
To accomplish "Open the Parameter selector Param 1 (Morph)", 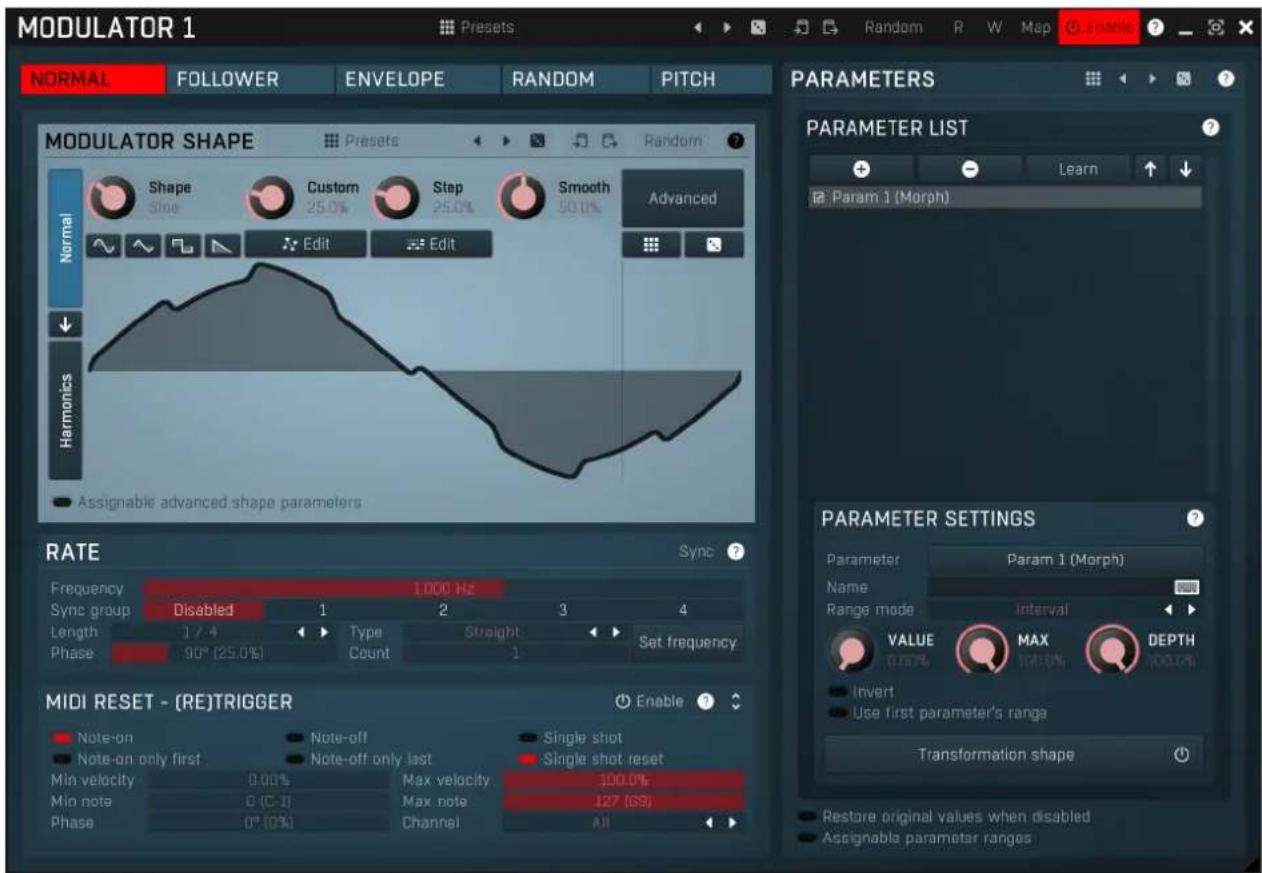I will point(1065,560).
